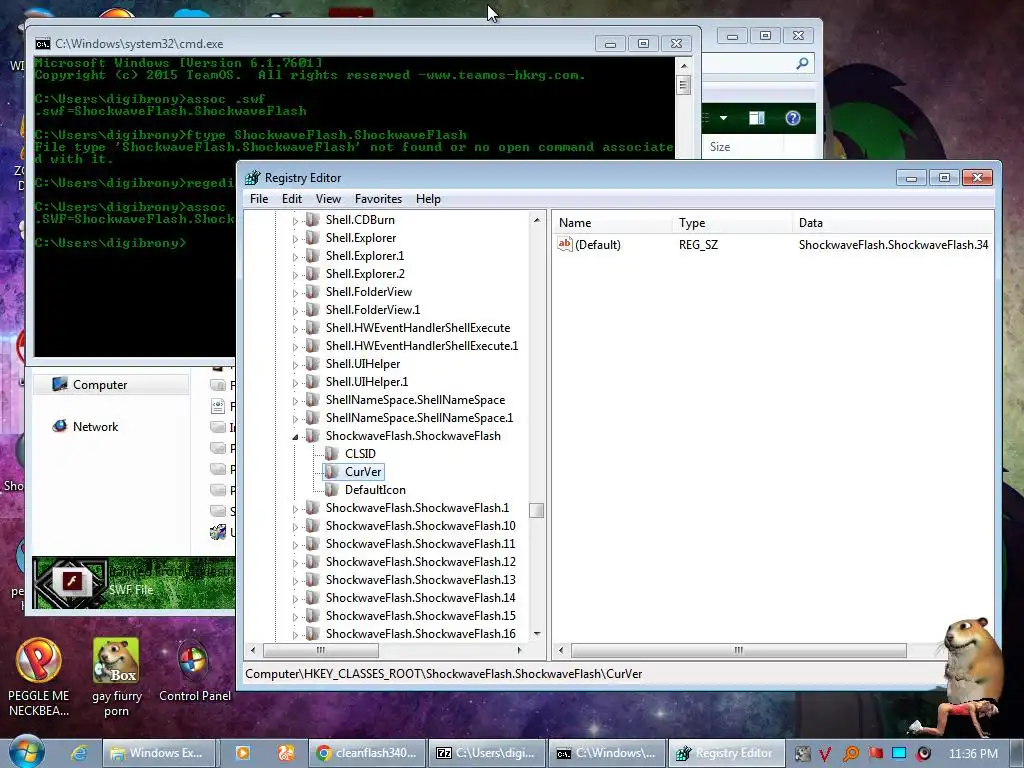The image size is (1024, 768).
Task: Select the Shell.UIHelper.1 key
Action: coord(367,381)
